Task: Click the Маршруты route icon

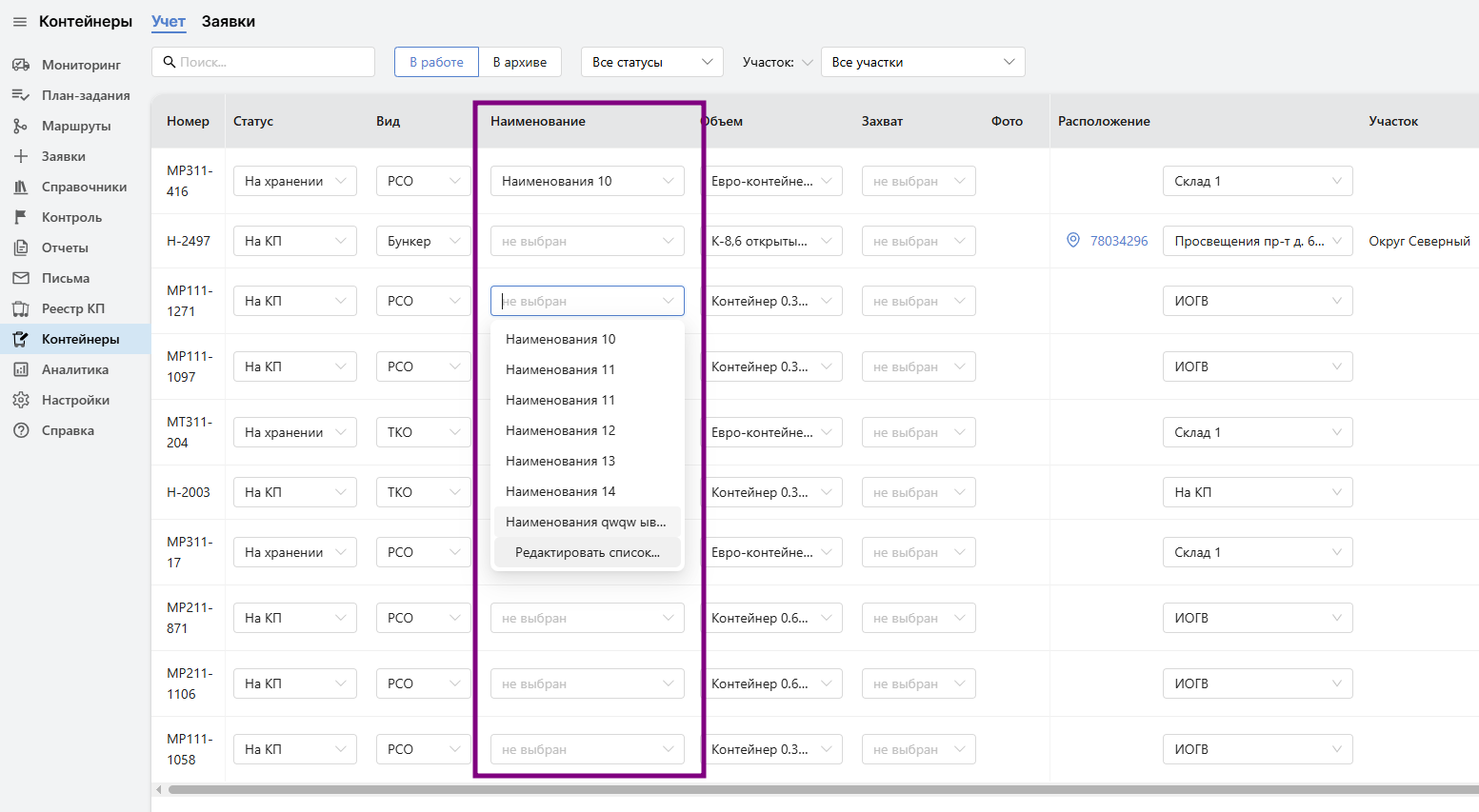Action: click(20, 126)
